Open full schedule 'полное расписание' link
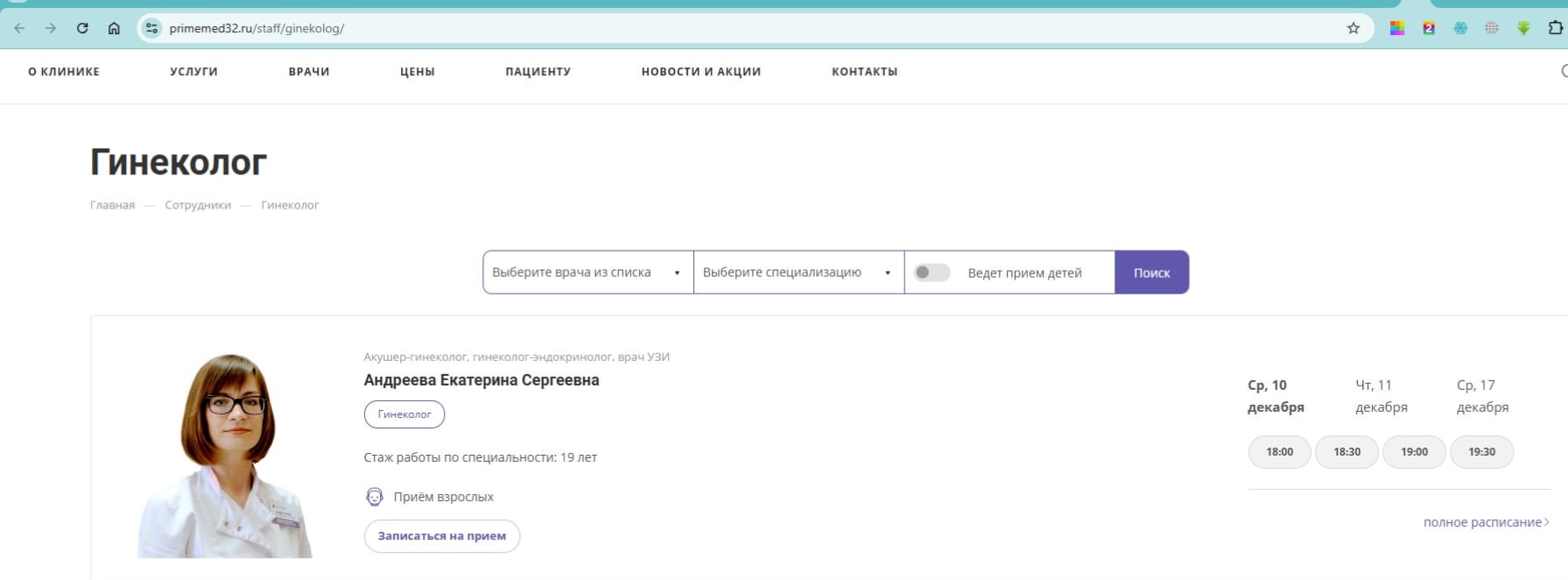 (1484, 522)
